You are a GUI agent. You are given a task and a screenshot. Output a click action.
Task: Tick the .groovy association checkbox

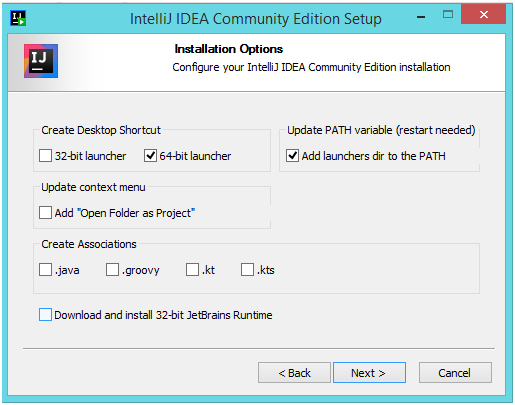pos(112,270)
